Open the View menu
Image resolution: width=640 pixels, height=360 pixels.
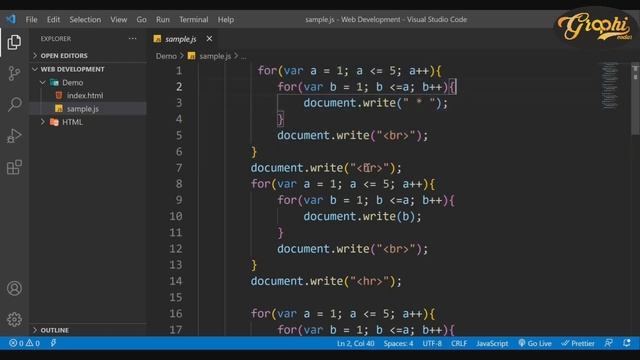tap(118, 20)
